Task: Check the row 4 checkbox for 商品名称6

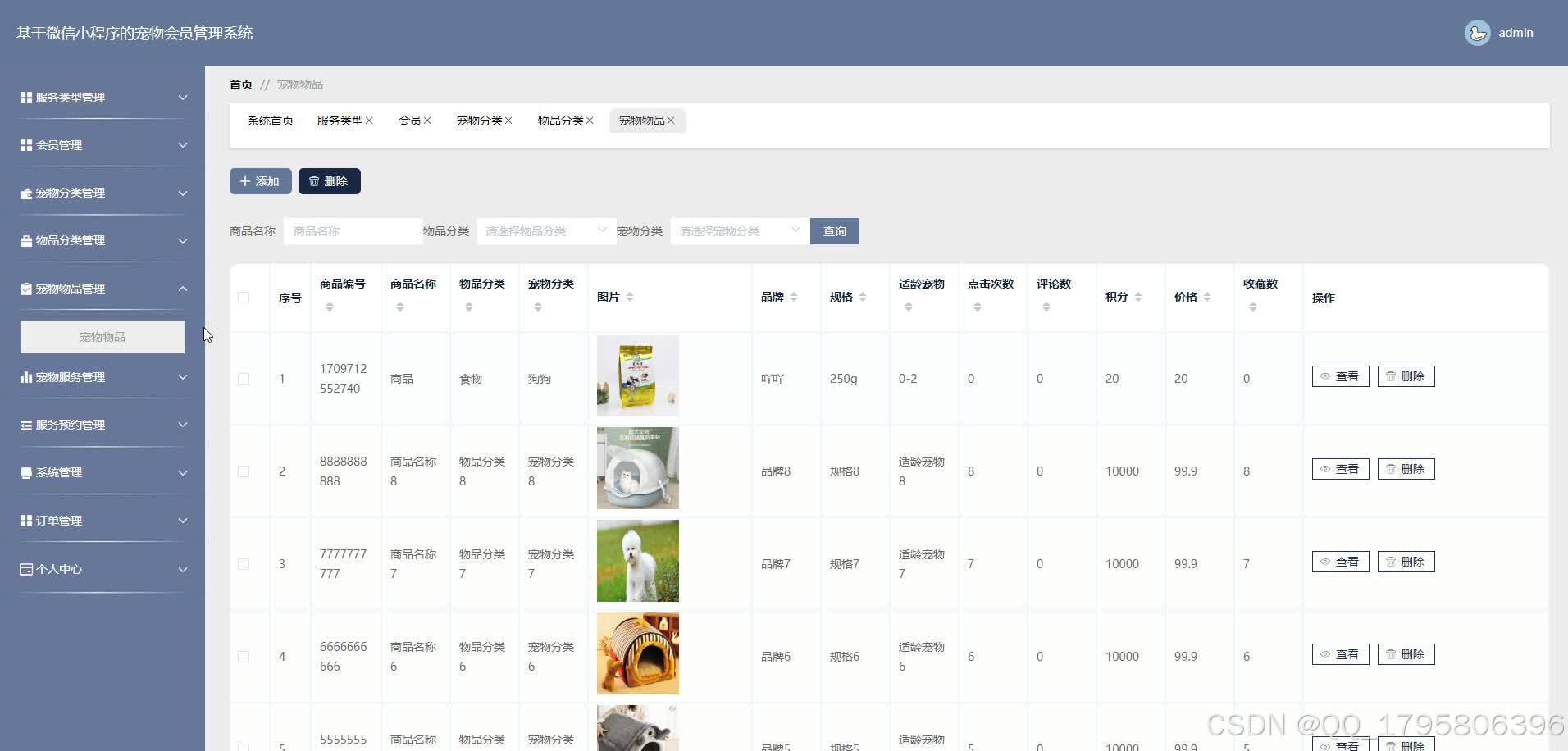Action: pyautogui.click(x=244, y=657)
